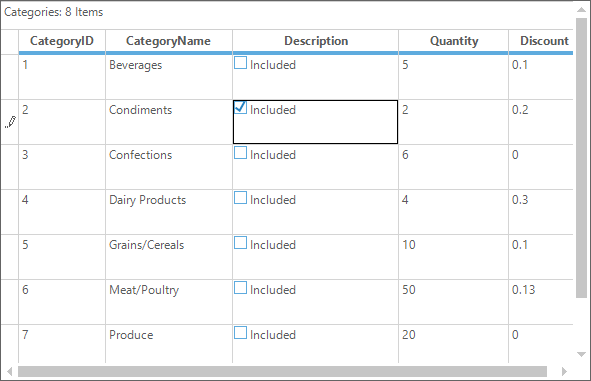The image size is (591, 381).
Task: Click the horizontal scrollbar left arrow
Action: click(x=9, y=371)
